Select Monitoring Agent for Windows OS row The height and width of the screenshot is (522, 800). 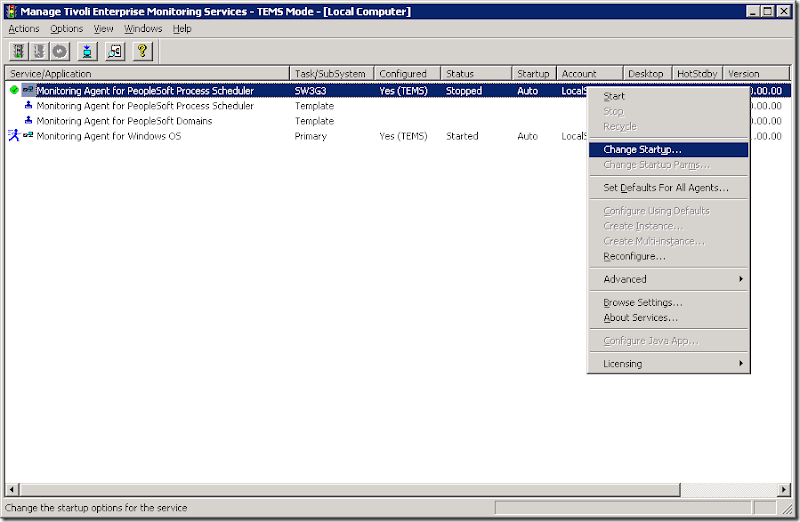109,136
